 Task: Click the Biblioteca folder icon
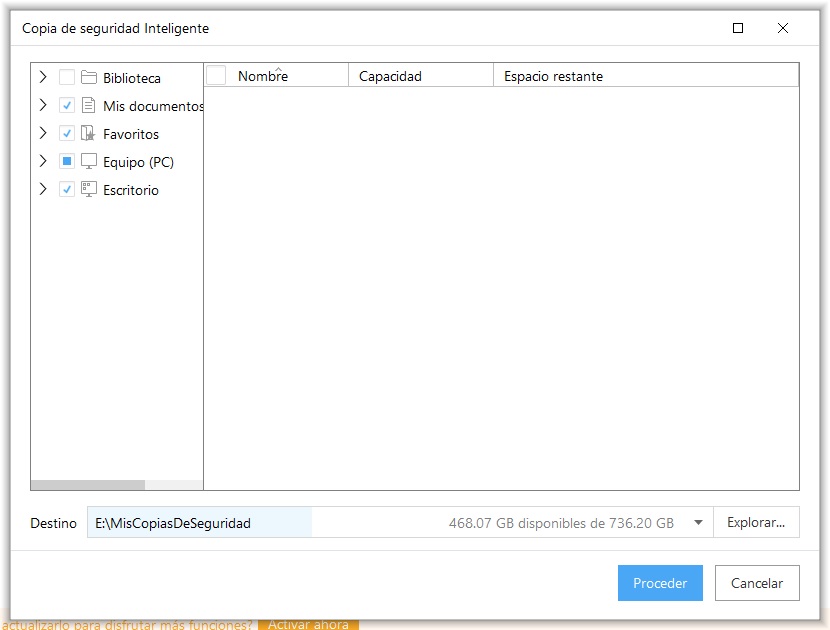click(88, 78)
